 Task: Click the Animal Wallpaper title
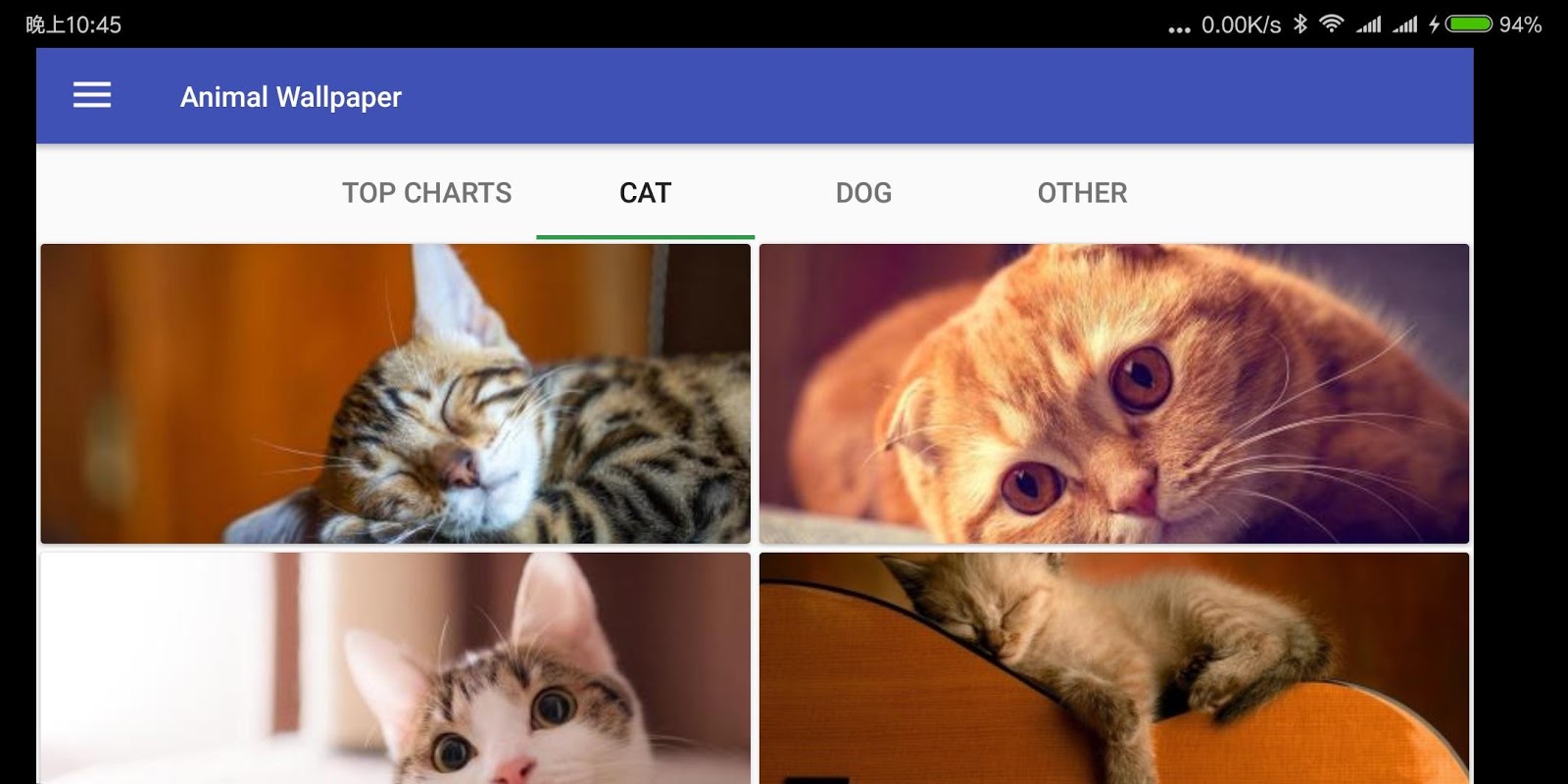tap(291, 97)
